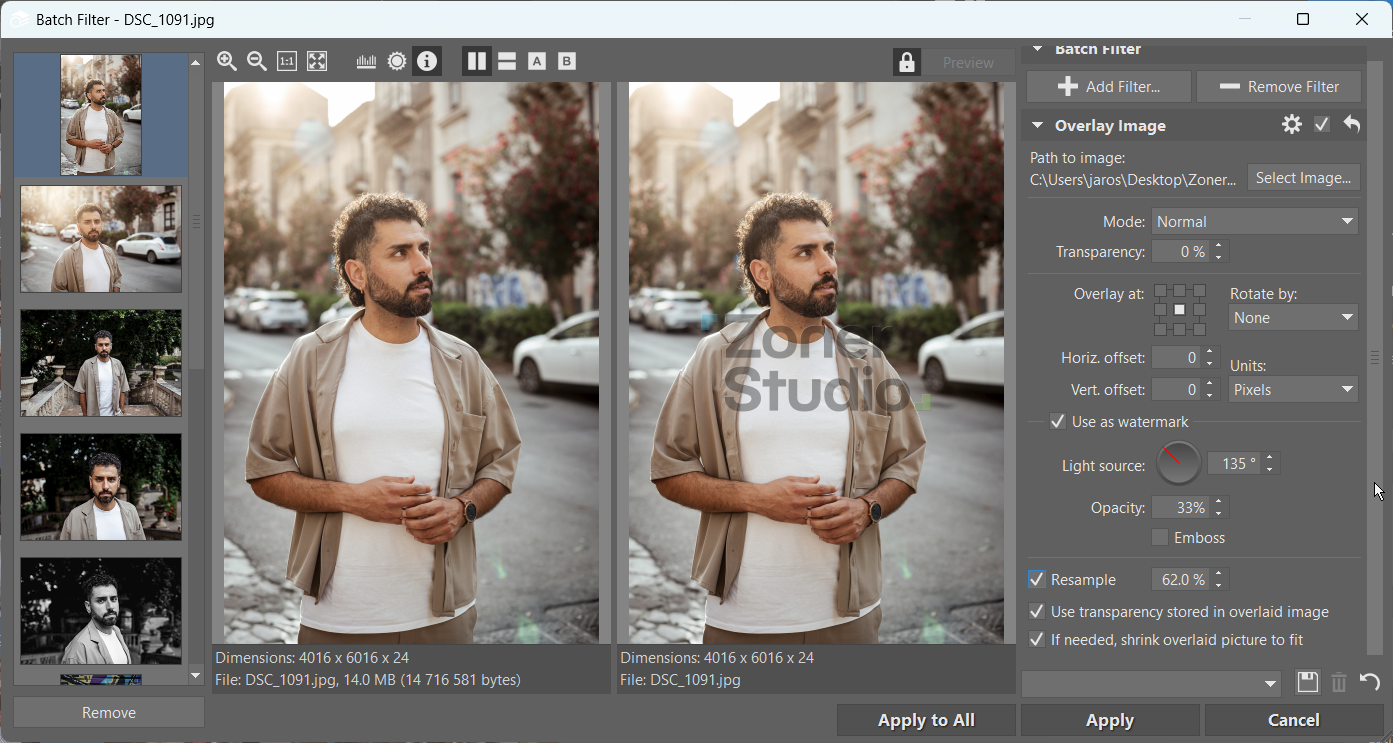
Task: Click the zoom in magnifier icon
Action: click(x=227, y=62)
